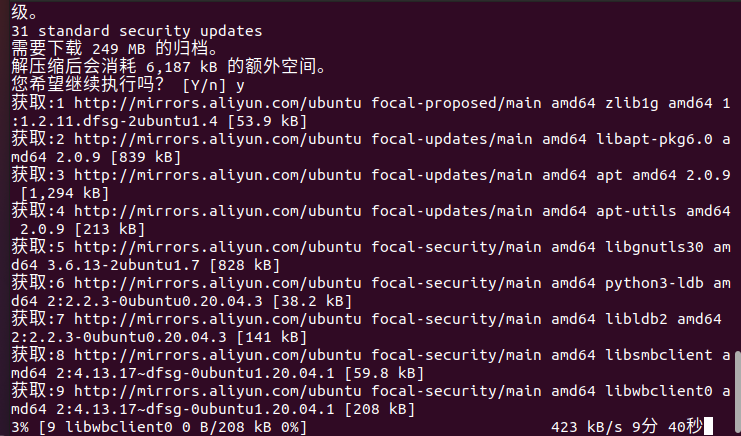The image size is (741, 436).
Task: Click the 423 kB/s download speed text
Action: pos(587,427)
